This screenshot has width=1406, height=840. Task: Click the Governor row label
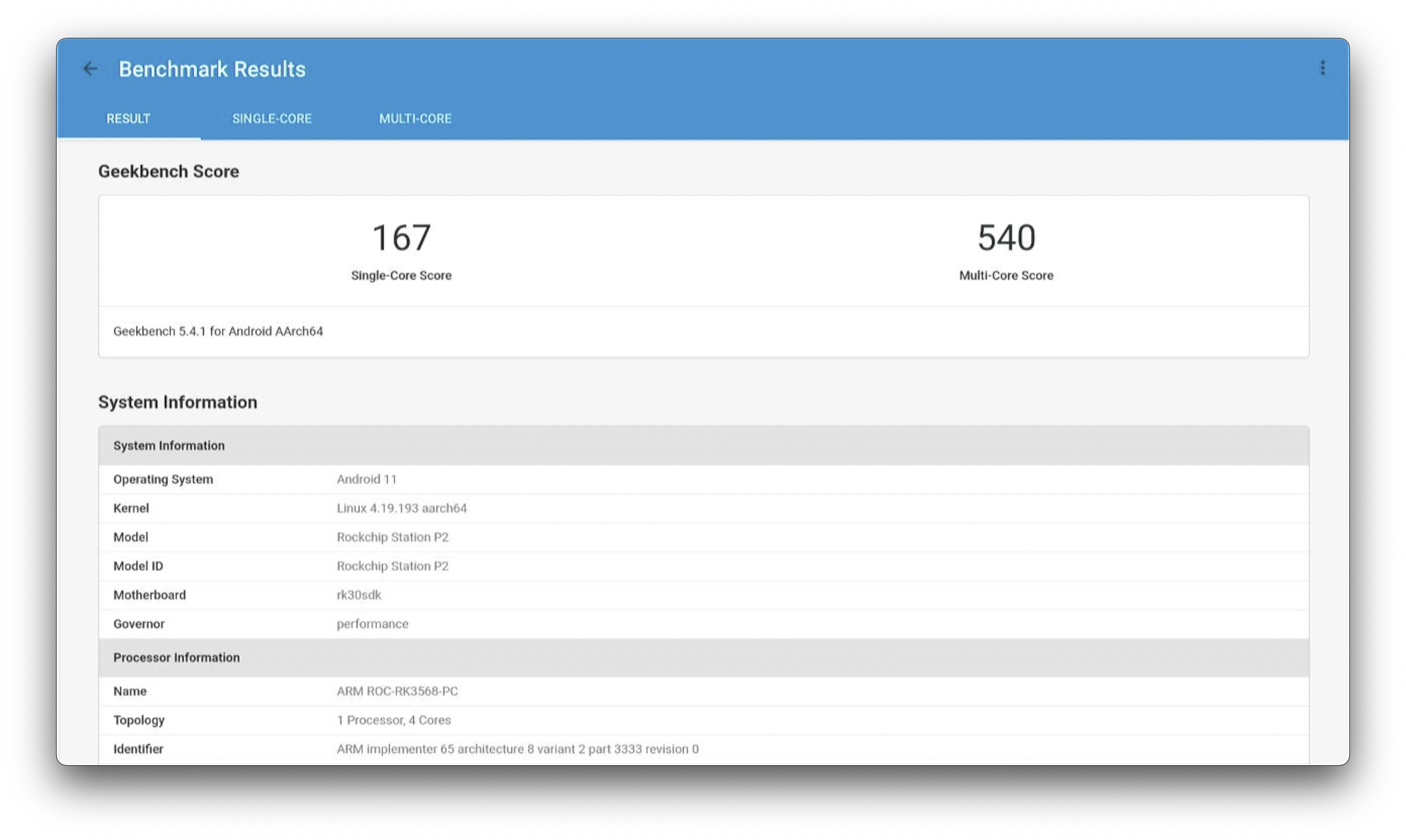coord(139,623)
